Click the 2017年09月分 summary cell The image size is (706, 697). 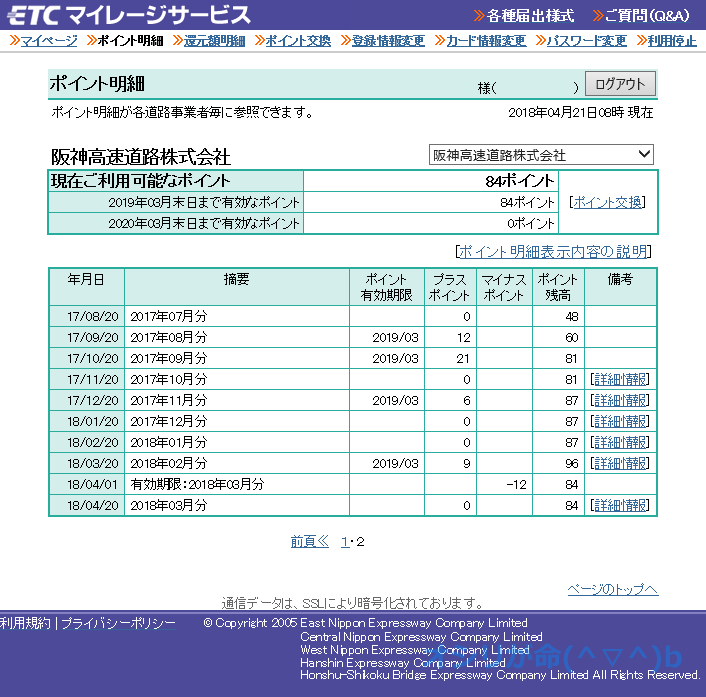click(x=237, y=358)
